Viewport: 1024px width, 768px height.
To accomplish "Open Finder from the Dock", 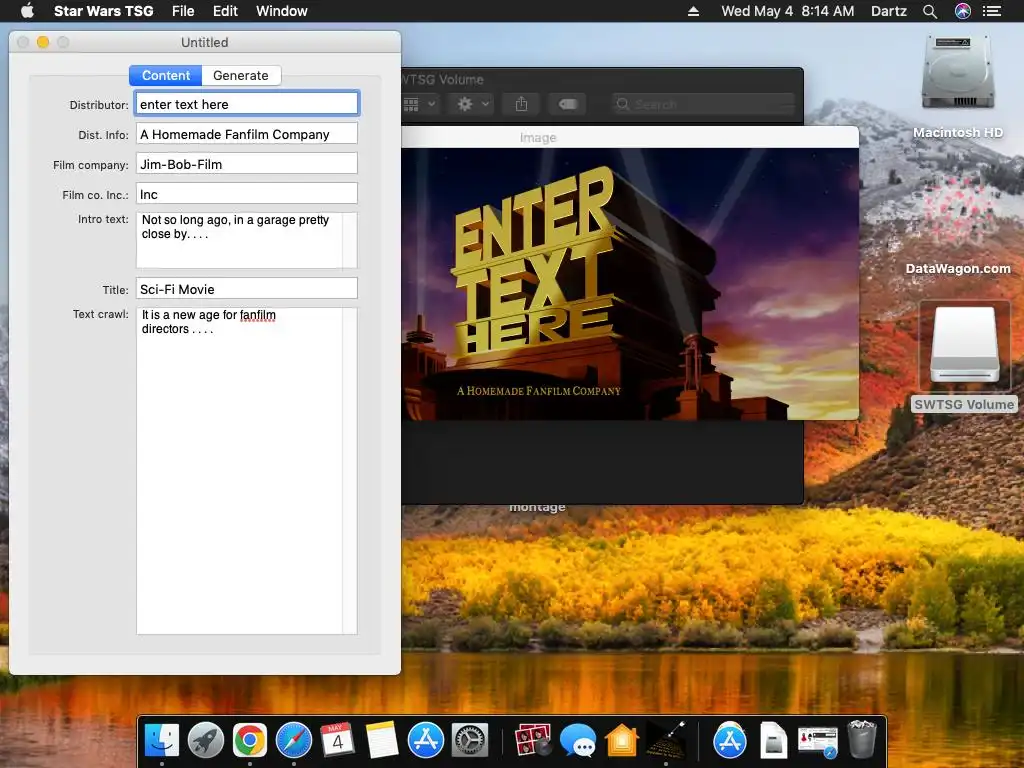I will pos(161,740).
